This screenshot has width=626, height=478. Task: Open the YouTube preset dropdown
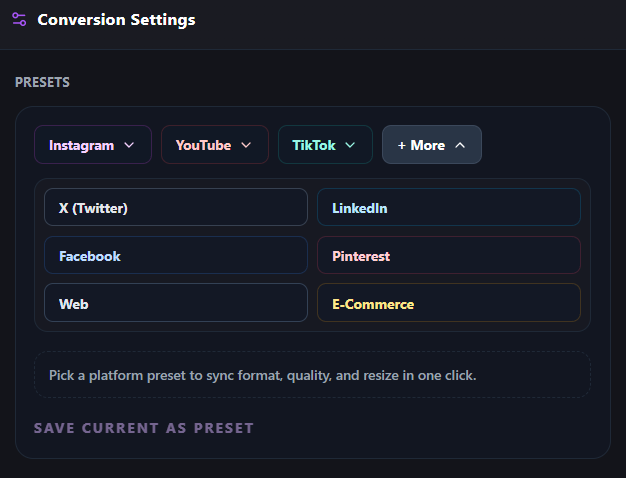215,145
